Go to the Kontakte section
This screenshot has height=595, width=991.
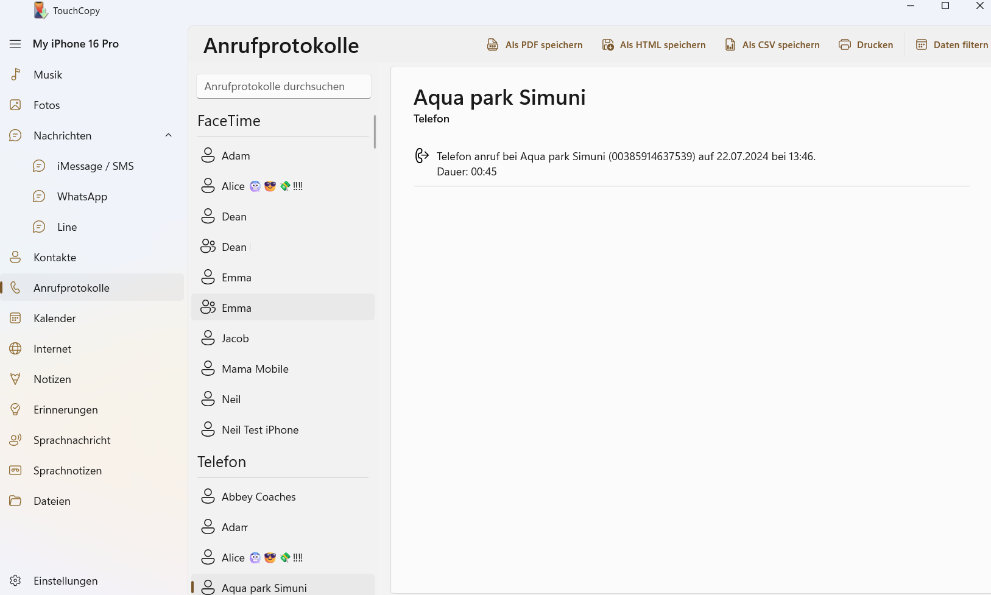pos(55,257)
